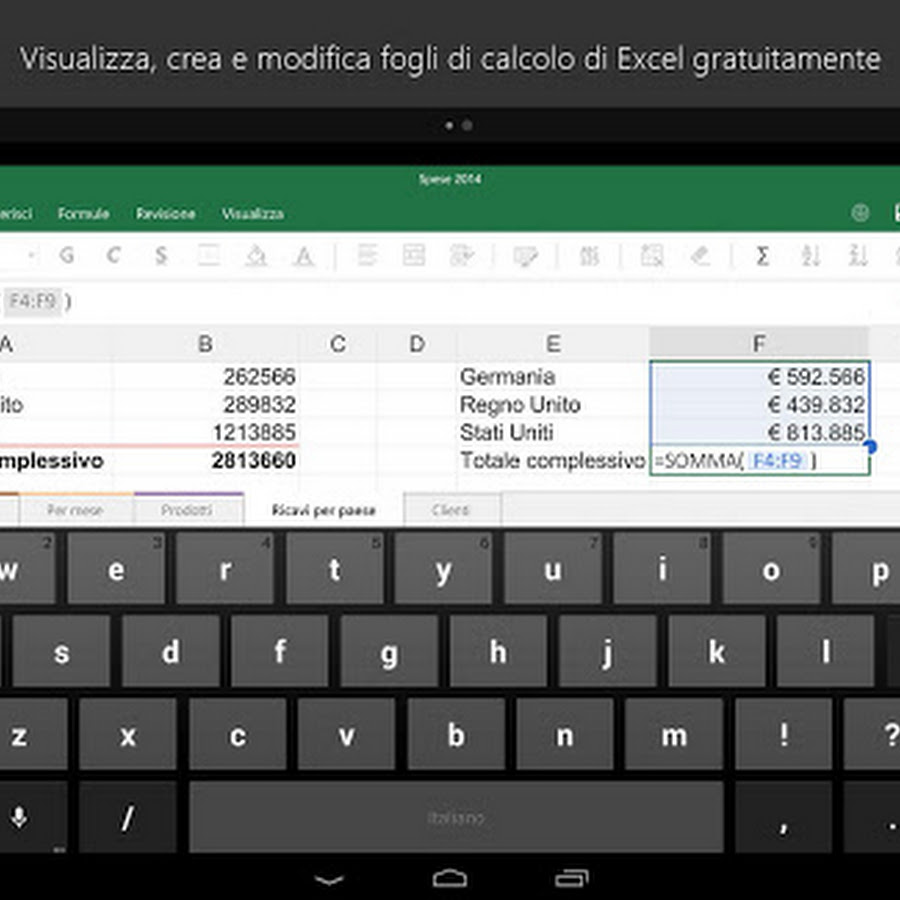Apply bold with the G icon
The width and height of the screenshot is (900, 900).
coord(67,255)
